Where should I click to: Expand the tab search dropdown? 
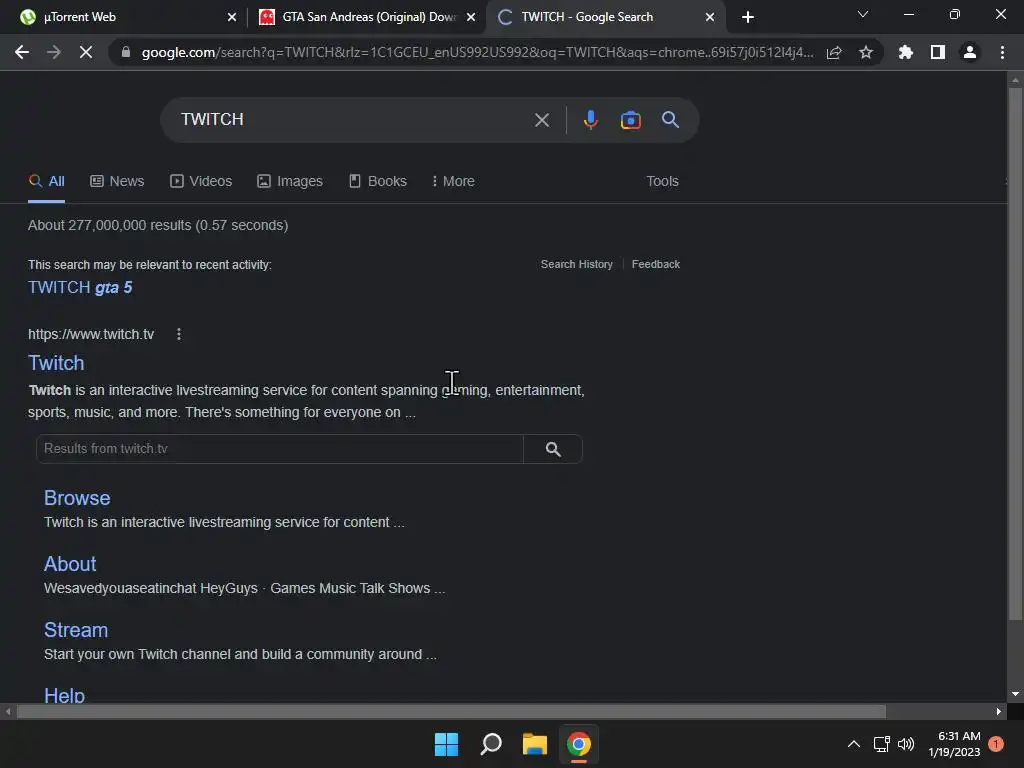pyautogui.click(x=863, y=14)
